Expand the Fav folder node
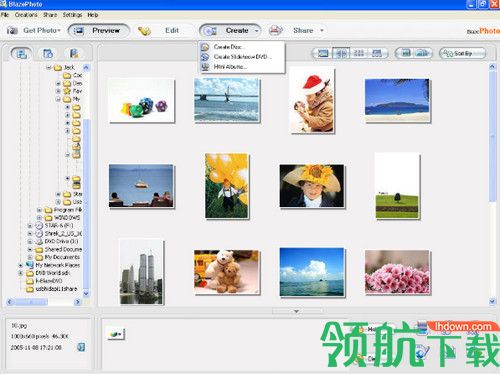The height and width of the screenshot is (374, 500). [58, 91]
